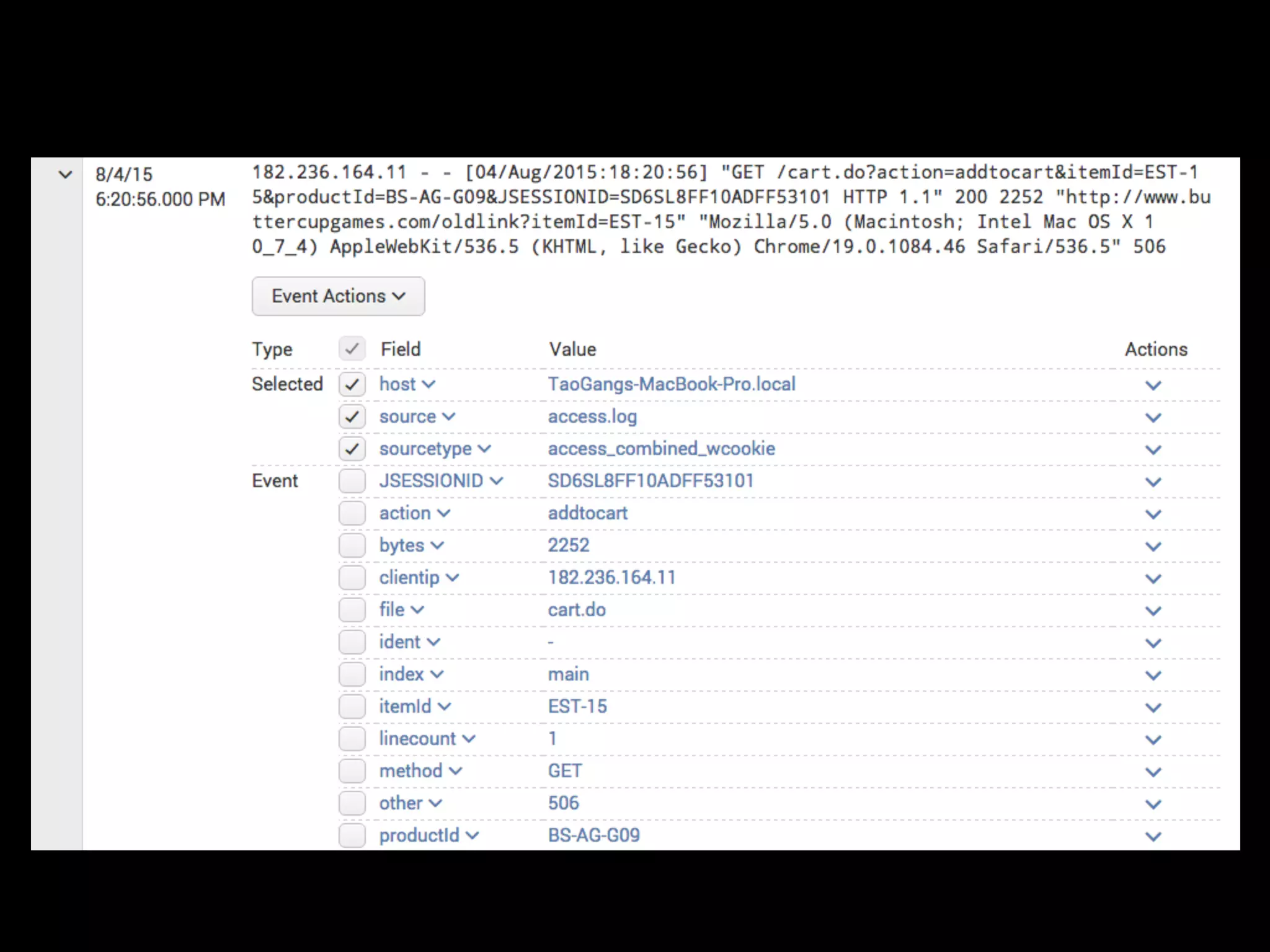
Task: Collapse the event row with the chevron beside 8/4/15
Action: click(x=65, y=175)
